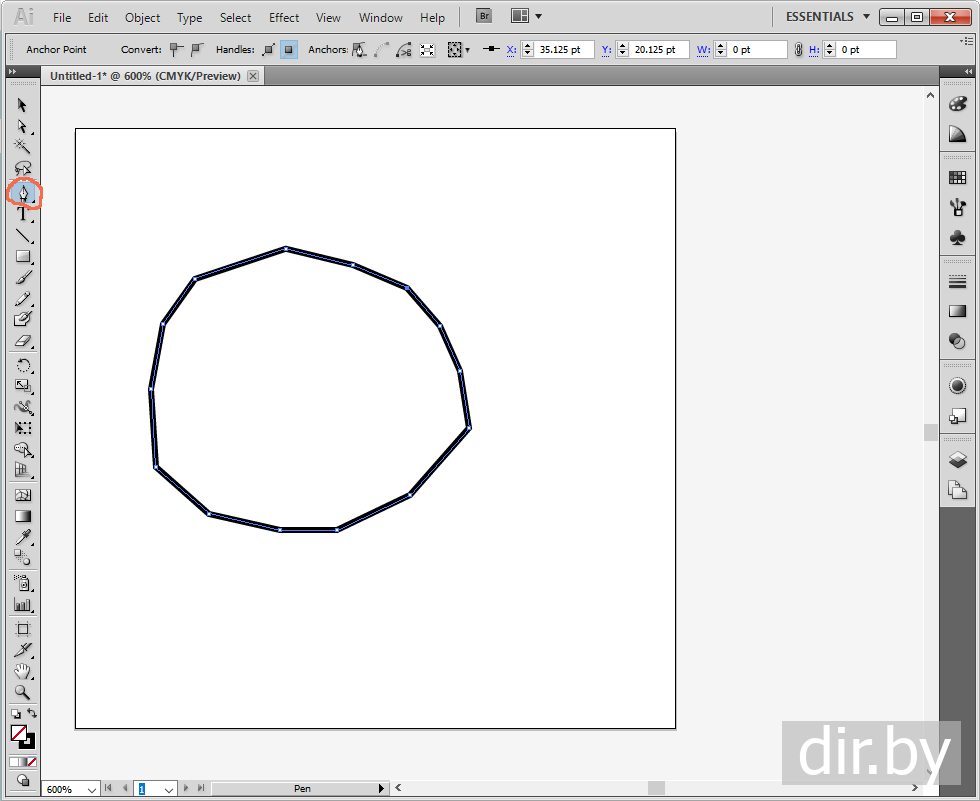Launch Adobe Bridge from the Br button
The image size is (980, 801).
(485, 17)
